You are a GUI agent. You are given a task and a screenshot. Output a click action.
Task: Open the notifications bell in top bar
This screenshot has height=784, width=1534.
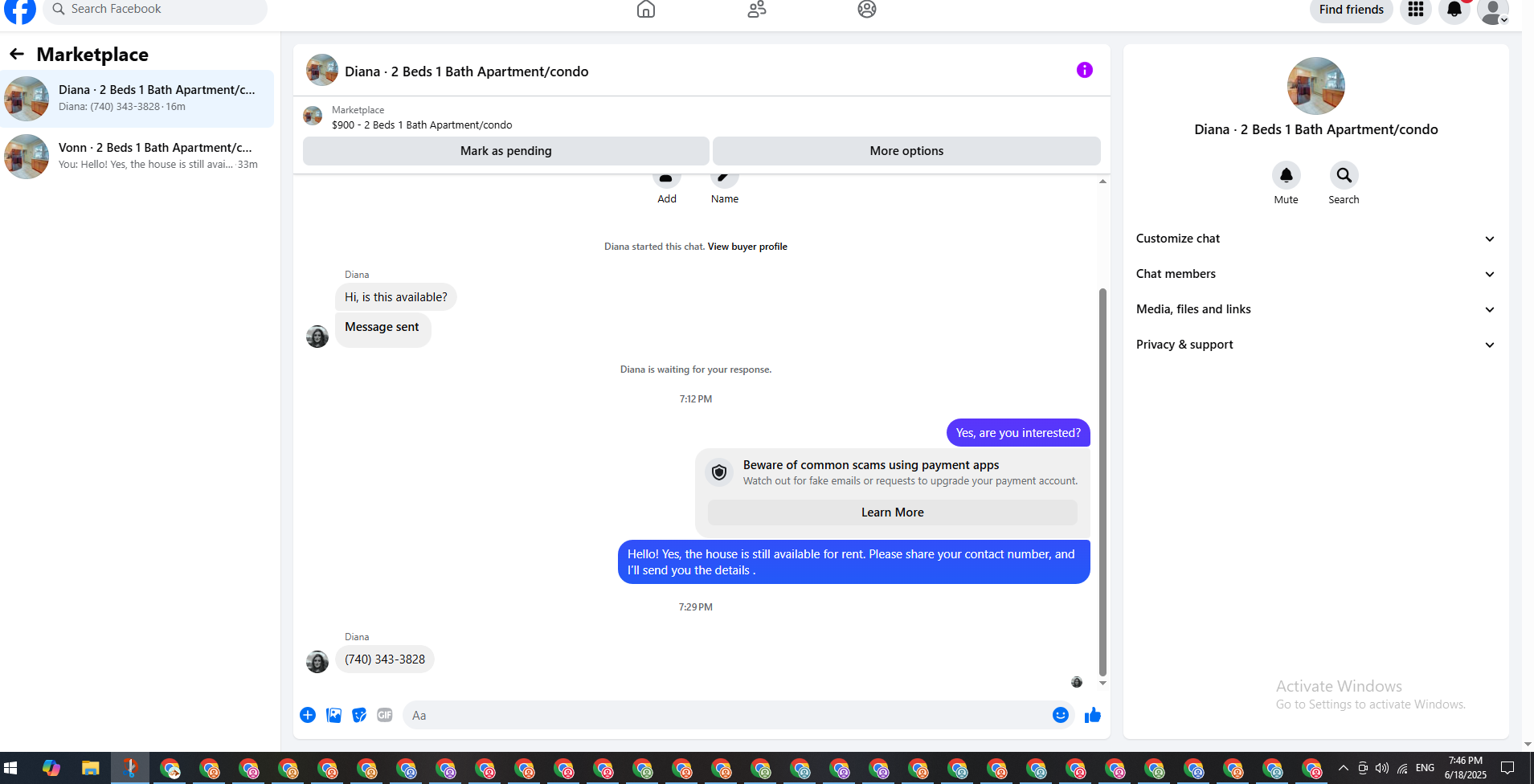pos(1454,10)
